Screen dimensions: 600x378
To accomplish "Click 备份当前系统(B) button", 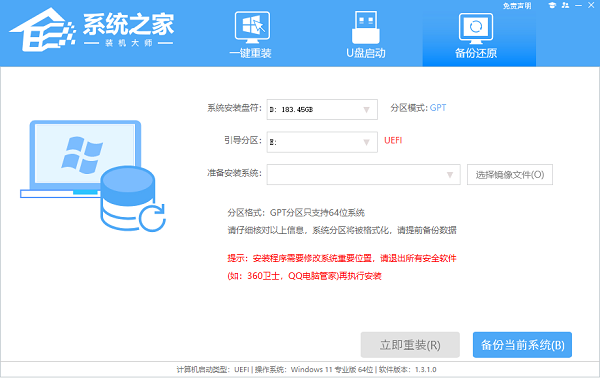I will (x=522, y=345).
